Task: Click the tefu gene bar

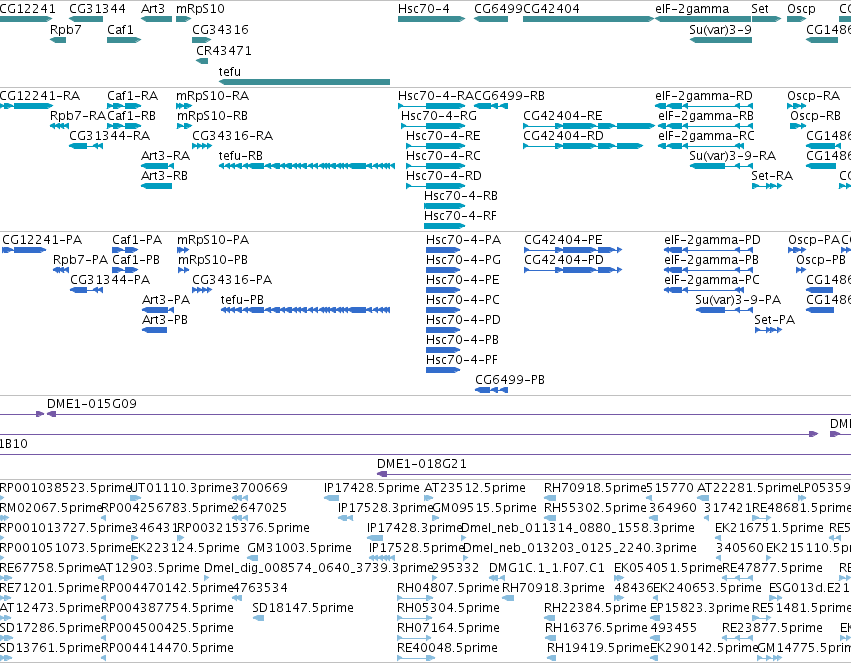Action: pos(304,82)
